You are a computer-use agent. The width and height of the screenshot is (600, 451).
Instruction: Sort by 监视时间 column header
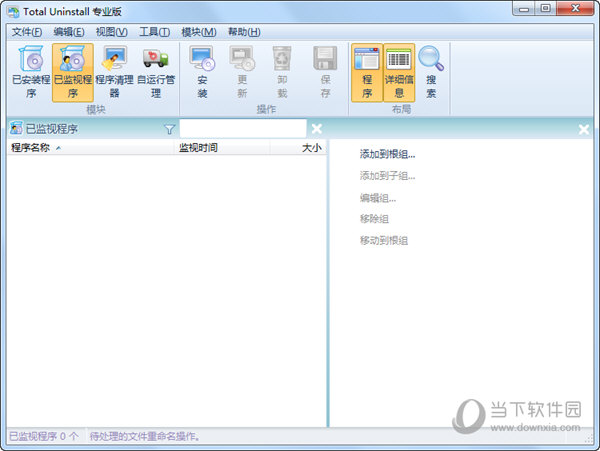(222, 148)
